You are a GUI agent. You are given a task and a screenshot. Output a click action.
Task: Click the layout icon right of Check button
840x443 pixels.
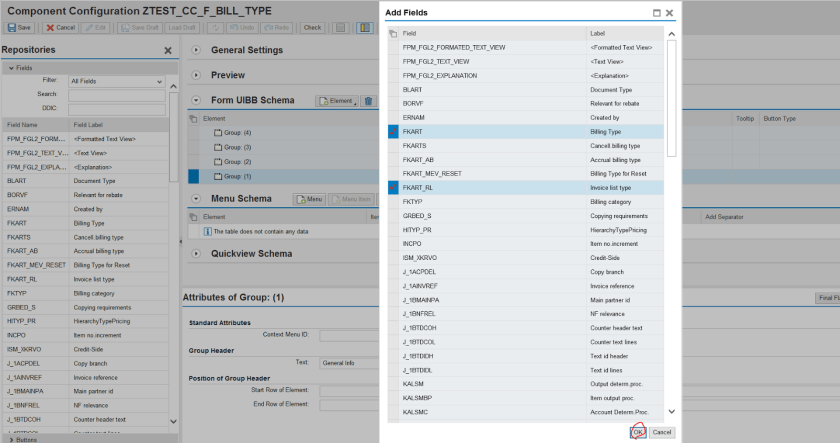tap(340, 28)
